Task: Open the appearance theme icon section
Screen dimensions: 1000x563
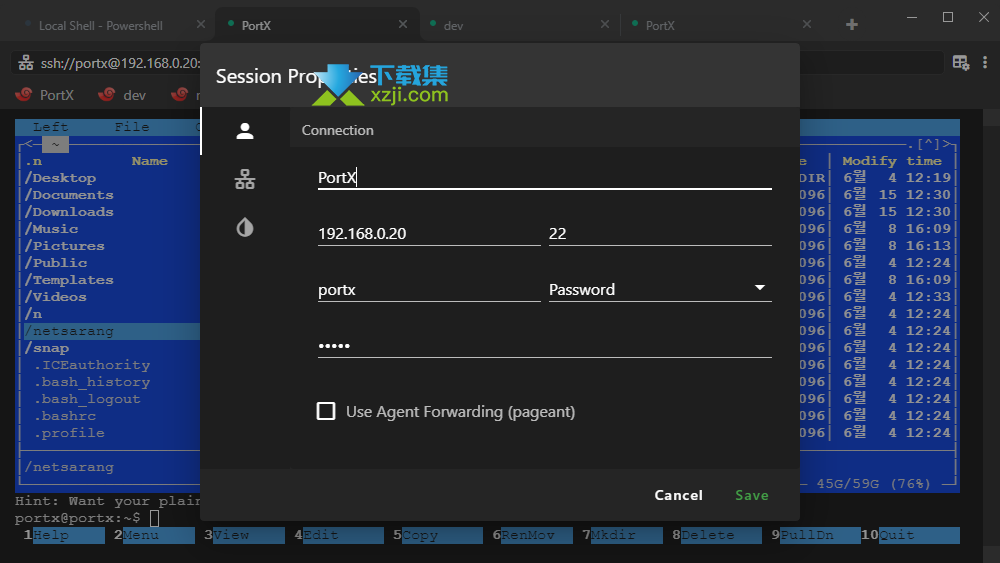Action: pyautogui.click(x=245, y=228)
